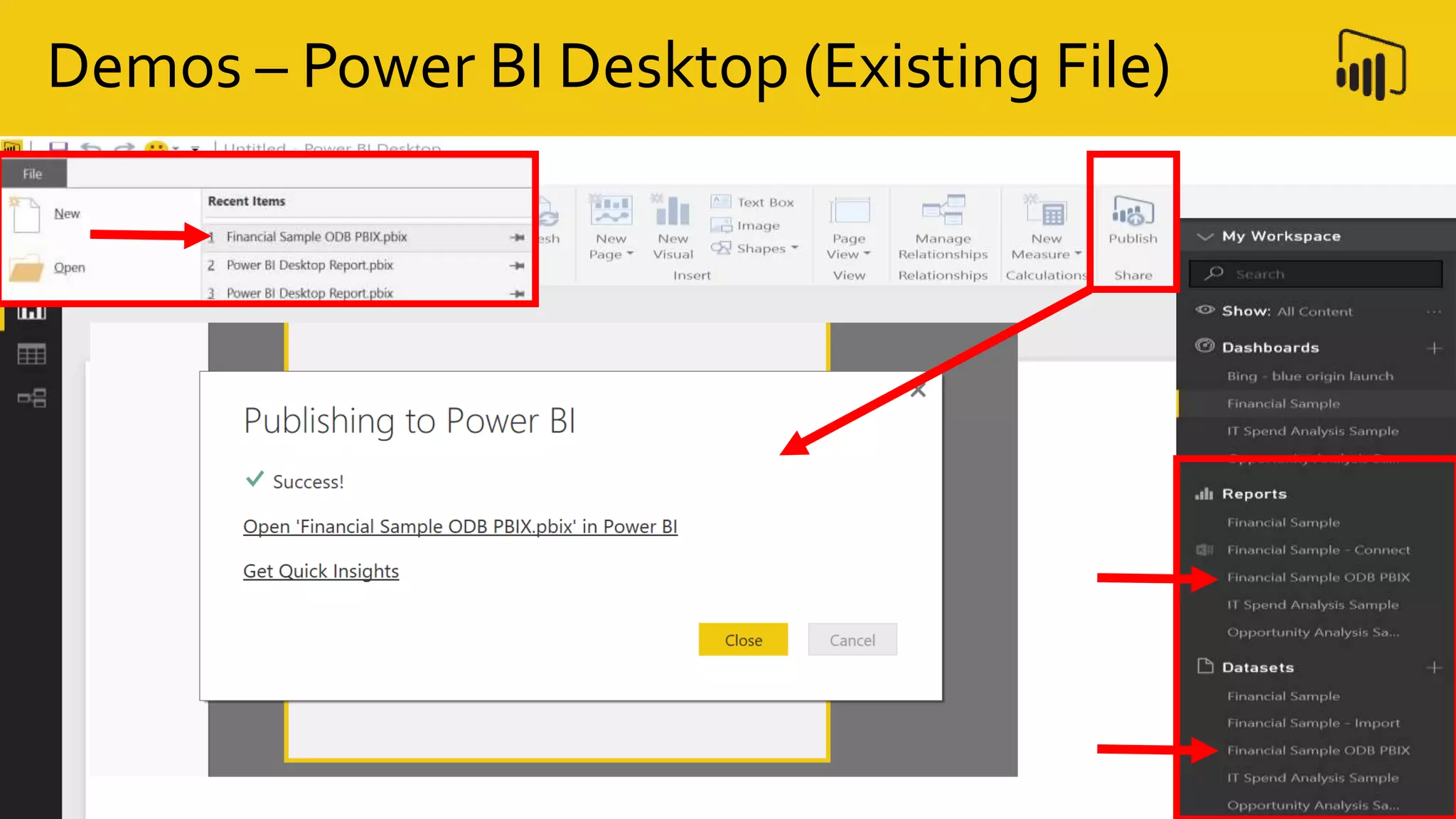Switch to the Relationships view sidebar icon

click(31, 397)
